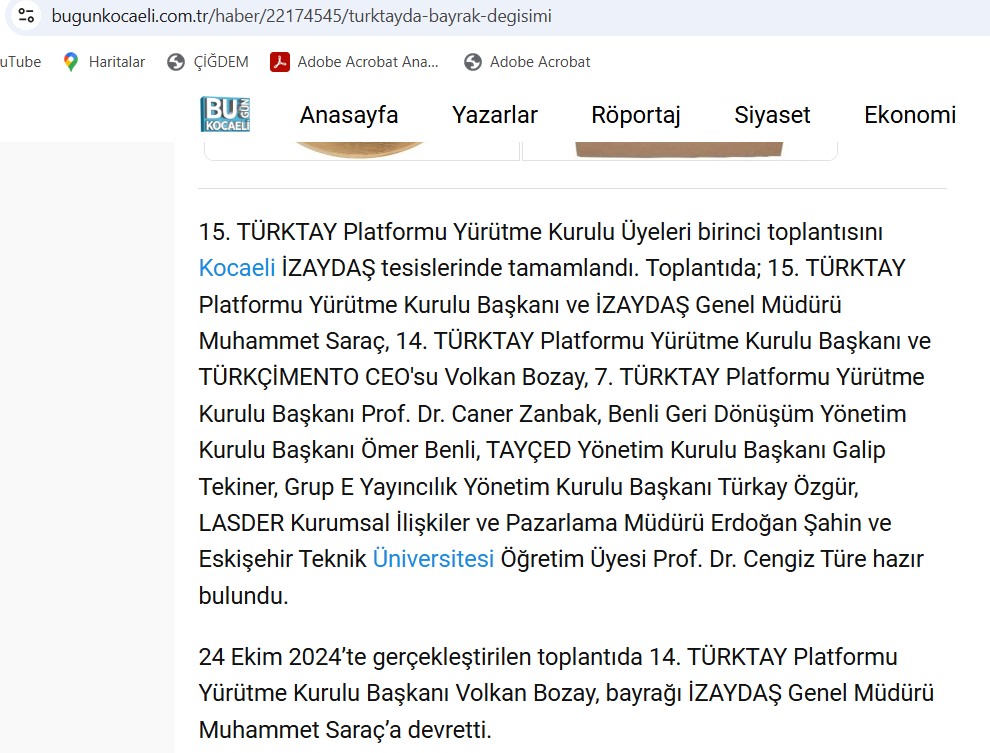
Task: Open the ÇİĞDEM bookmark
Action: 208,62
